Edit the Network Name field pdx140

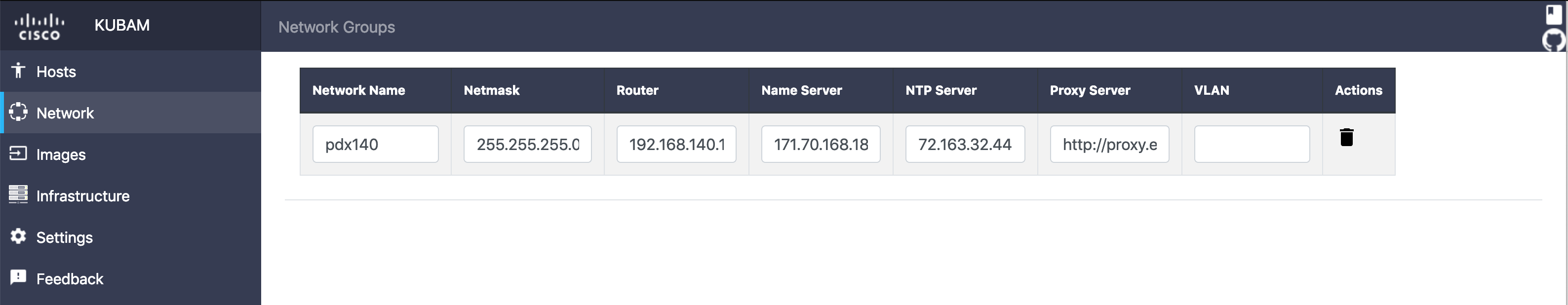tap(376, 144)
